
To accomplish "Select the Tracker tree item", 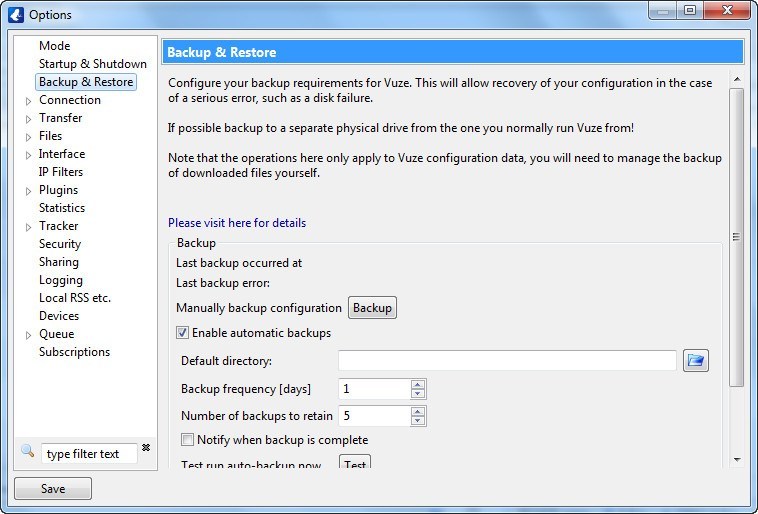I will tap(58, 226).
